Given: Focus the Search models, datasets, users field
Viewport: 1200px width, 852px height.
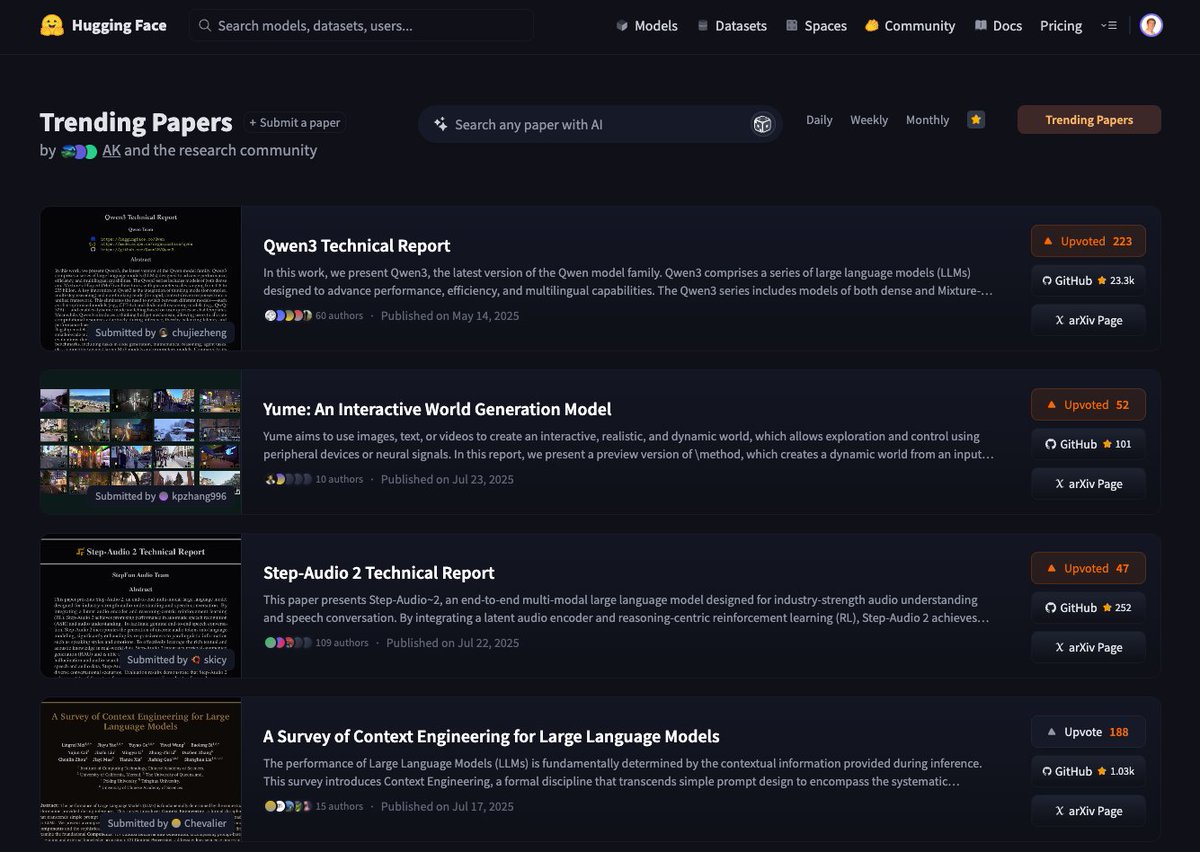Looking at the screenshot, I should pos(361,25).
